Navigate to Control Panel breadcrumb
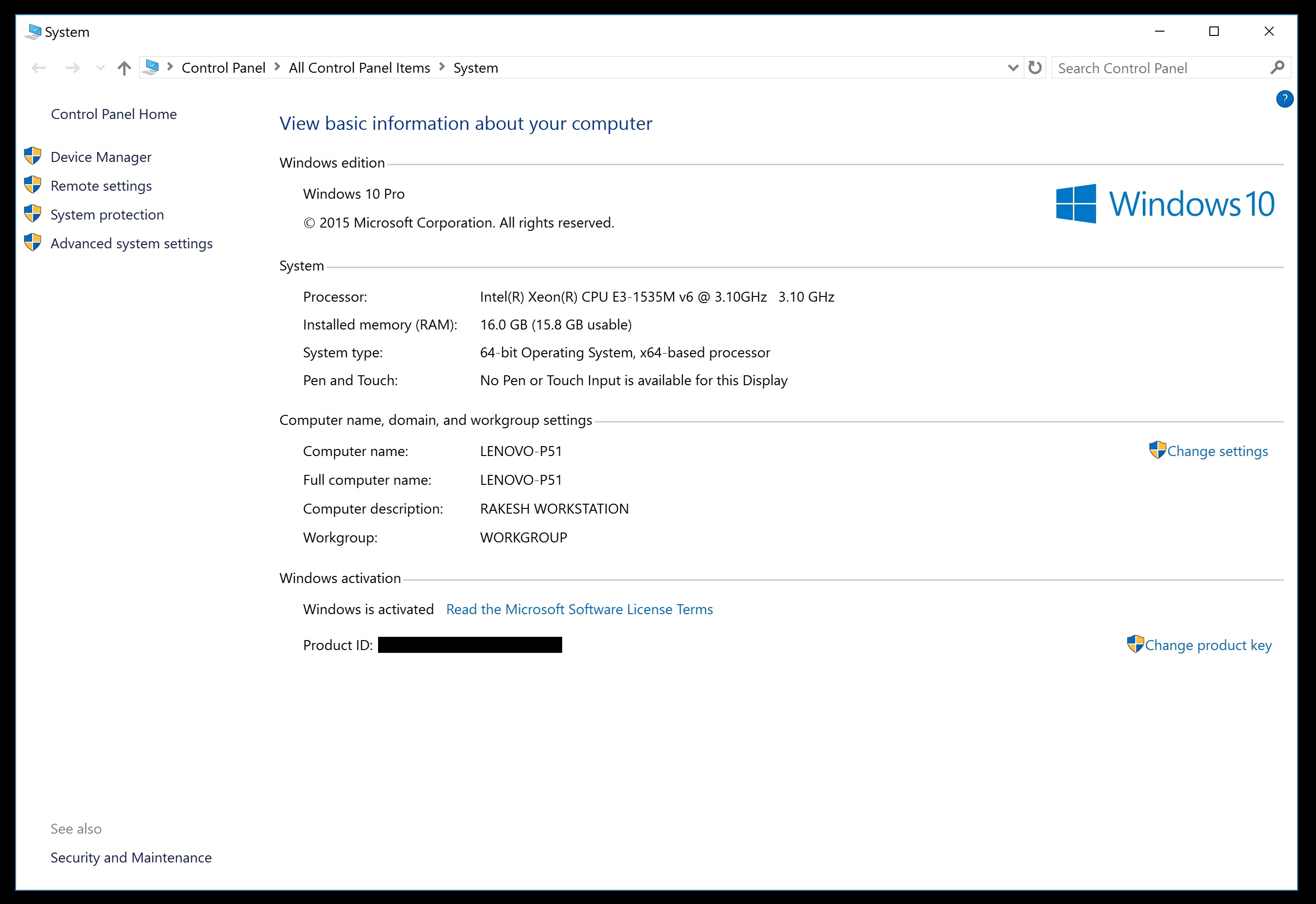This screenshot has width=1316, height=904. [x=223, y=68]
